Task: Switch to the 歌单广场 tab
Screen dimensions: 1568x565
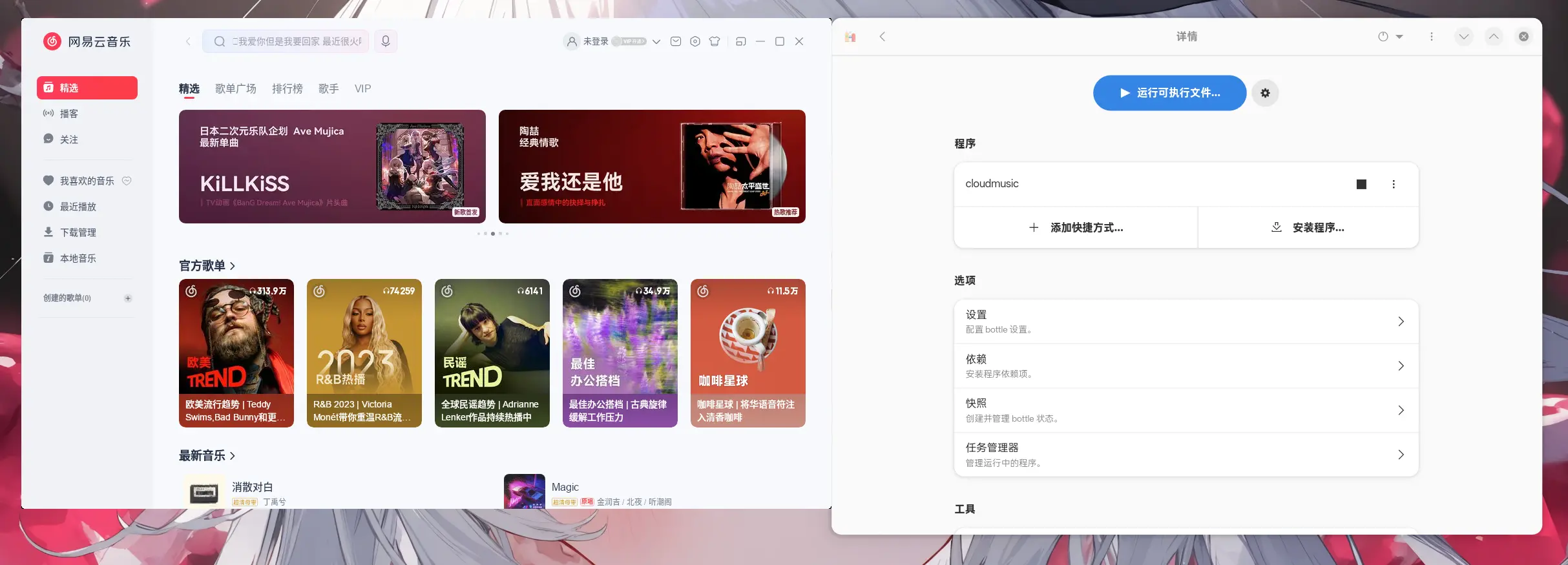Action: (x=236, y=88)
